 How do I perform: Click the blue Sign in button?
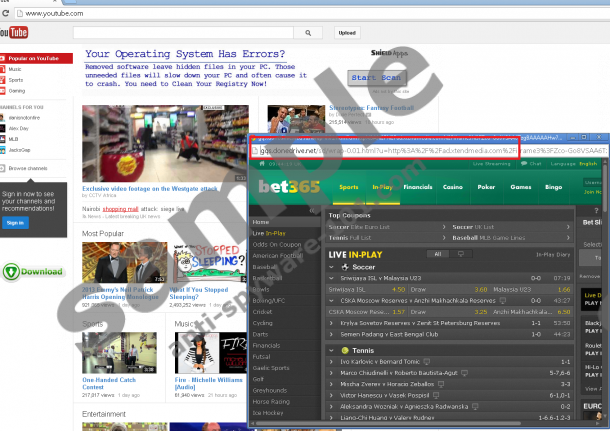(15, 222)
